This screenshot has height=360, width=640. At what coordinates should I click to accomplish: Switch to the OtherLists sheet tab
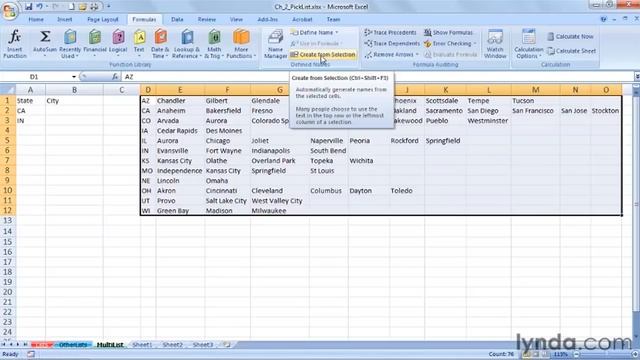coord(73,345)
